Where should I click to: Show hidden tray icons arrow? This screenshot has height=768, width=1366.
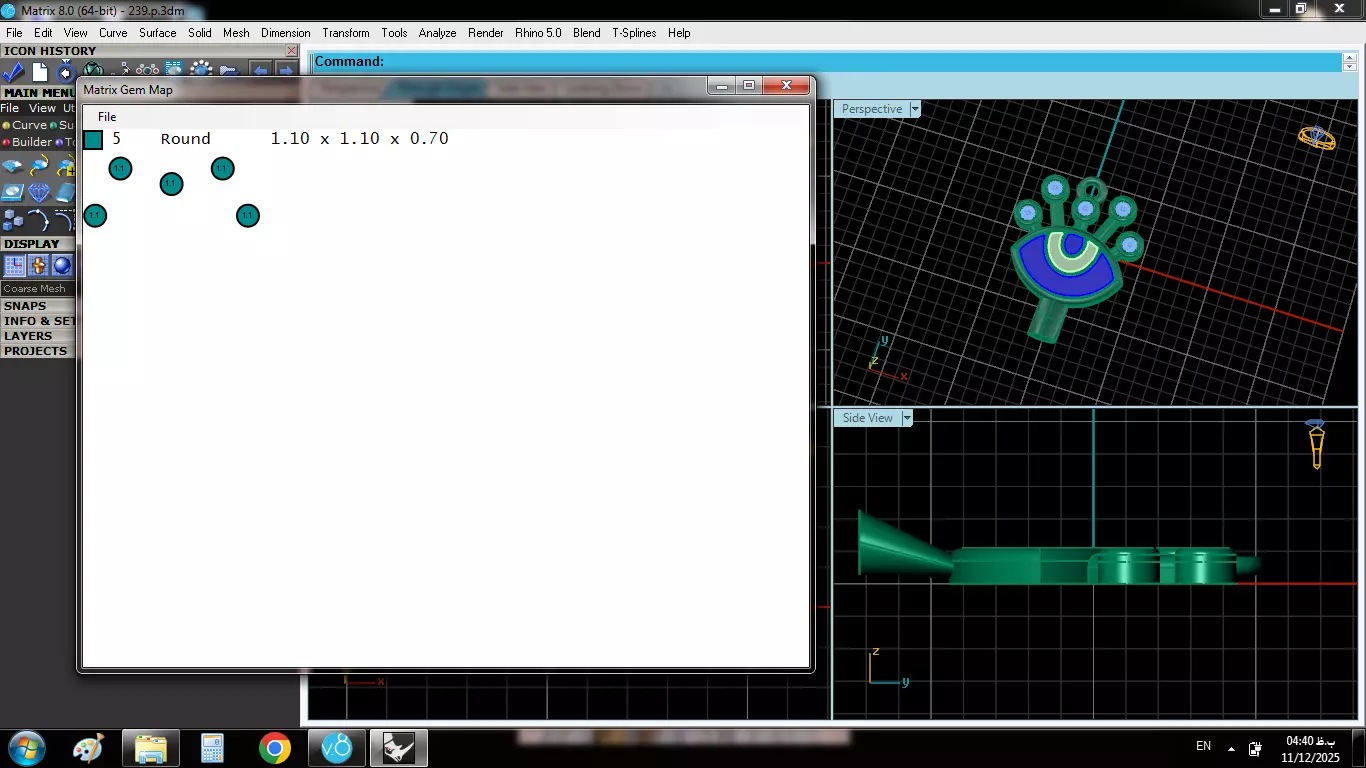[x=1229, y=749]
